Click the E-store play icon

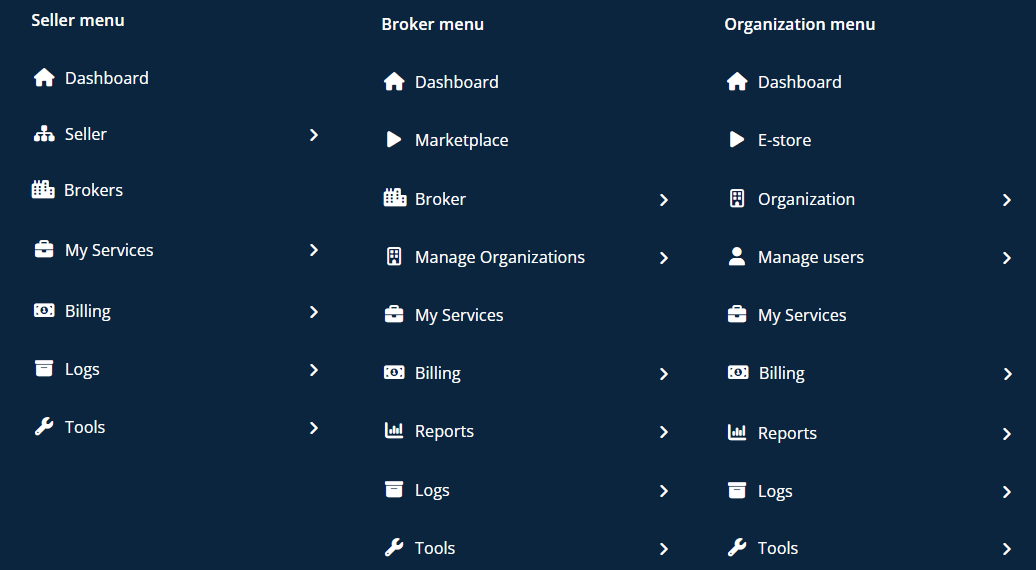[x=737, y=139]
